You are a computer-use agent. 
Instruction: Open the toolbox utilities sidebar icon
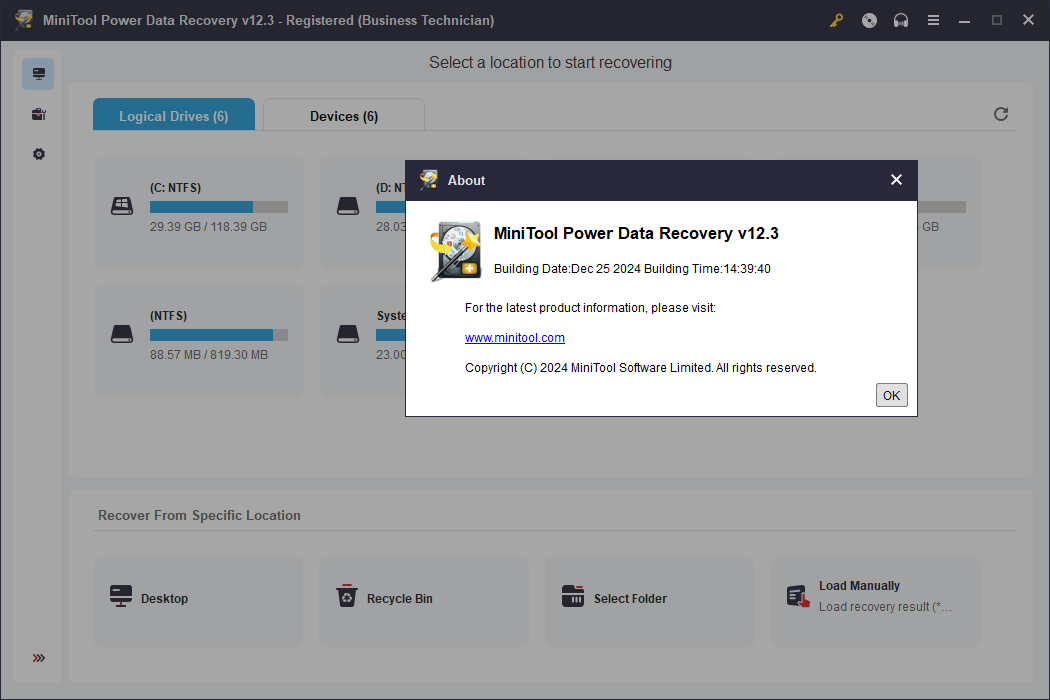pos(39,114)
